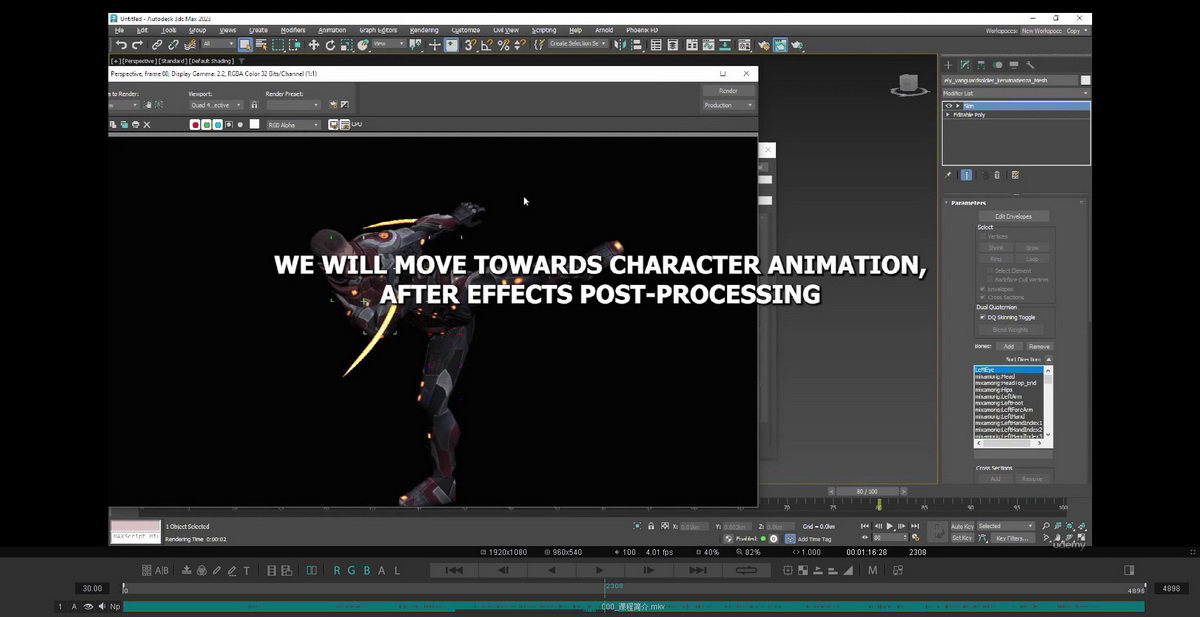This screenshot has height=617, width=1200.
Task: Open the Viewport dropdown in render window
Action: [x=216, y=105]
